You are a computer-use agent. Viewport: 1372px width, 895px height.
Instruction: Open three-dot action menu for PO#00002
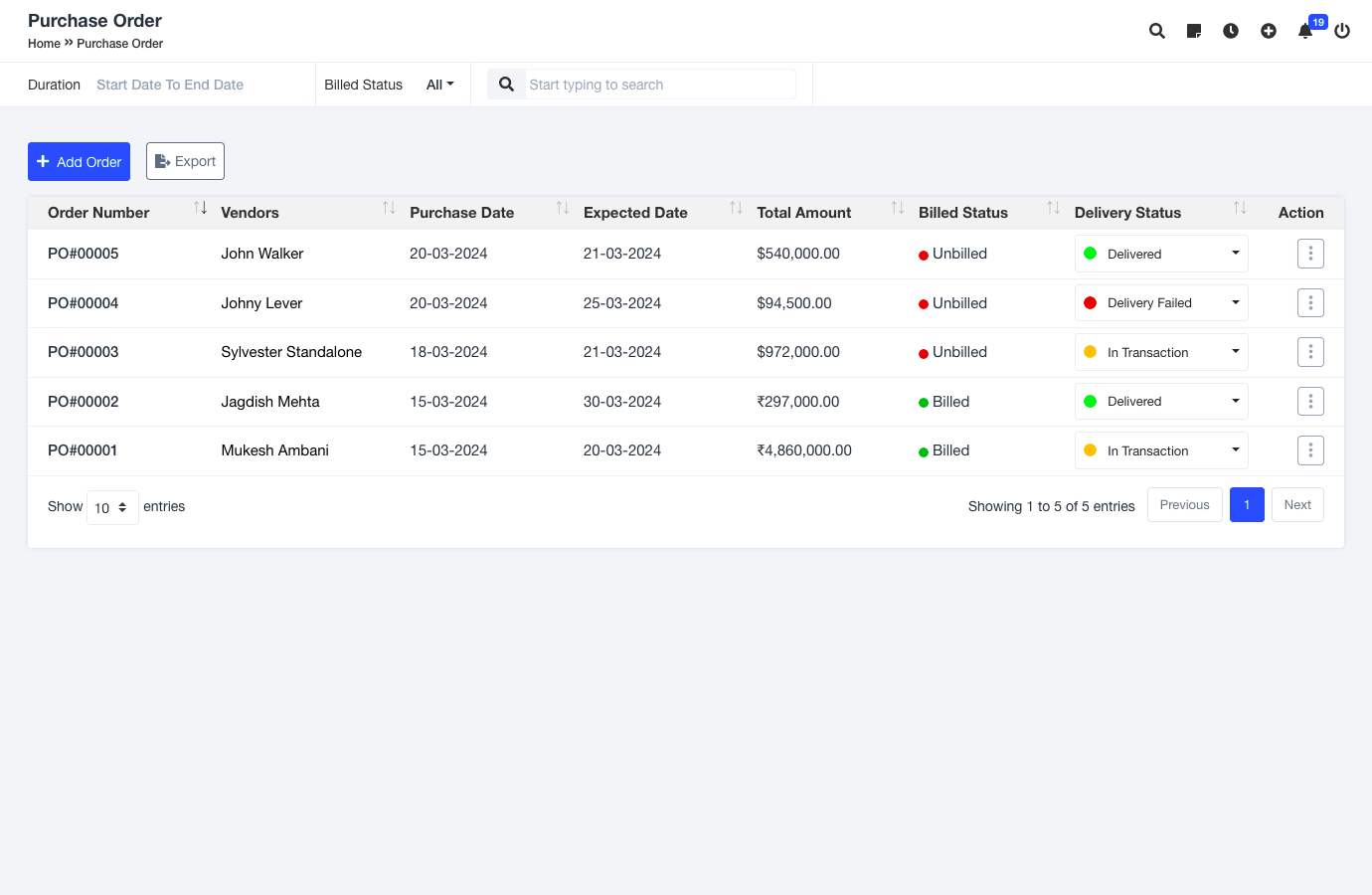tap(1310, 402)
